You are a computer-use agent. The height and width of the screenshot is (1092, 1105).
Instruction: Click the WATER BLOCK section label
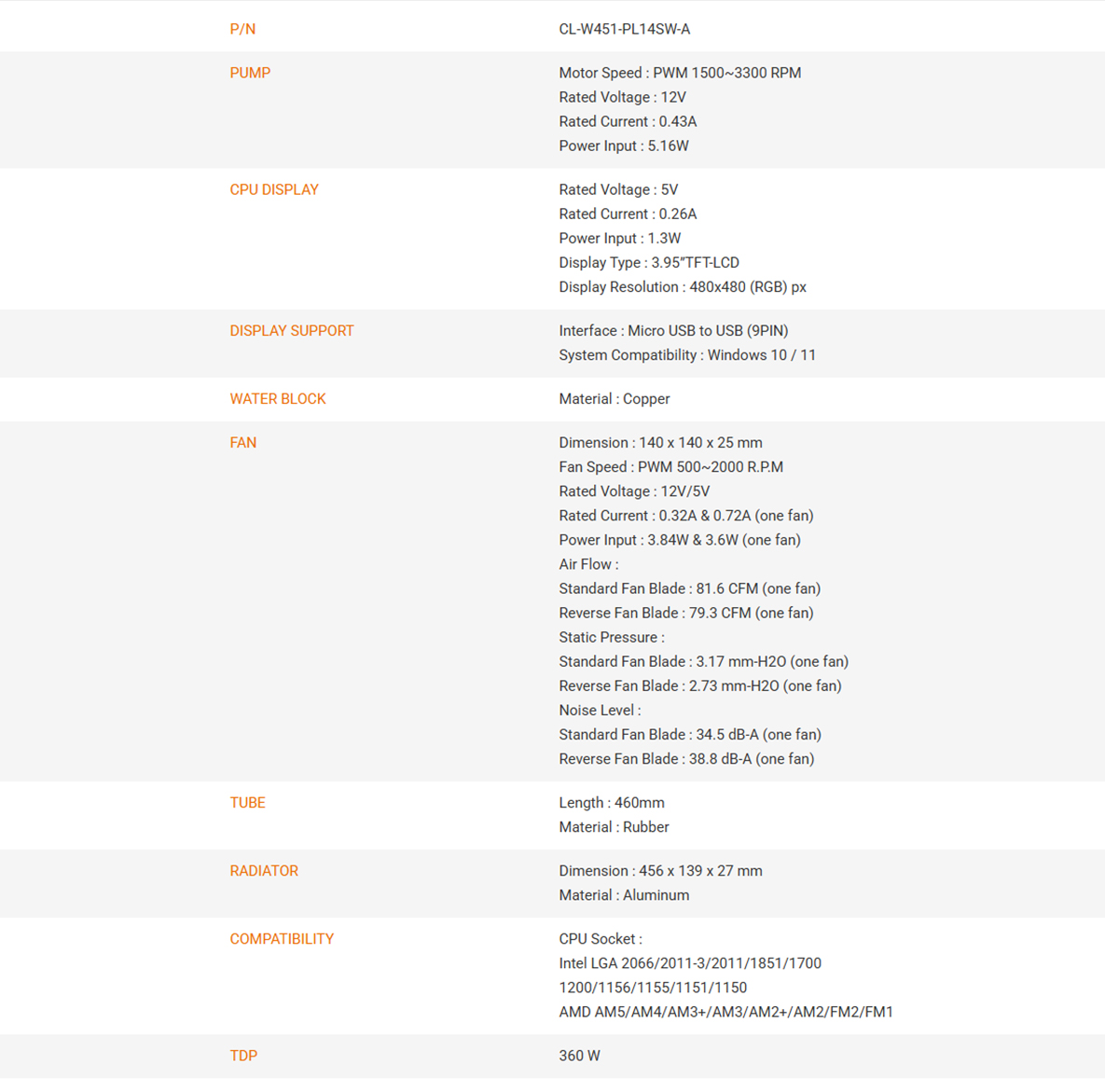pos(278,399)
